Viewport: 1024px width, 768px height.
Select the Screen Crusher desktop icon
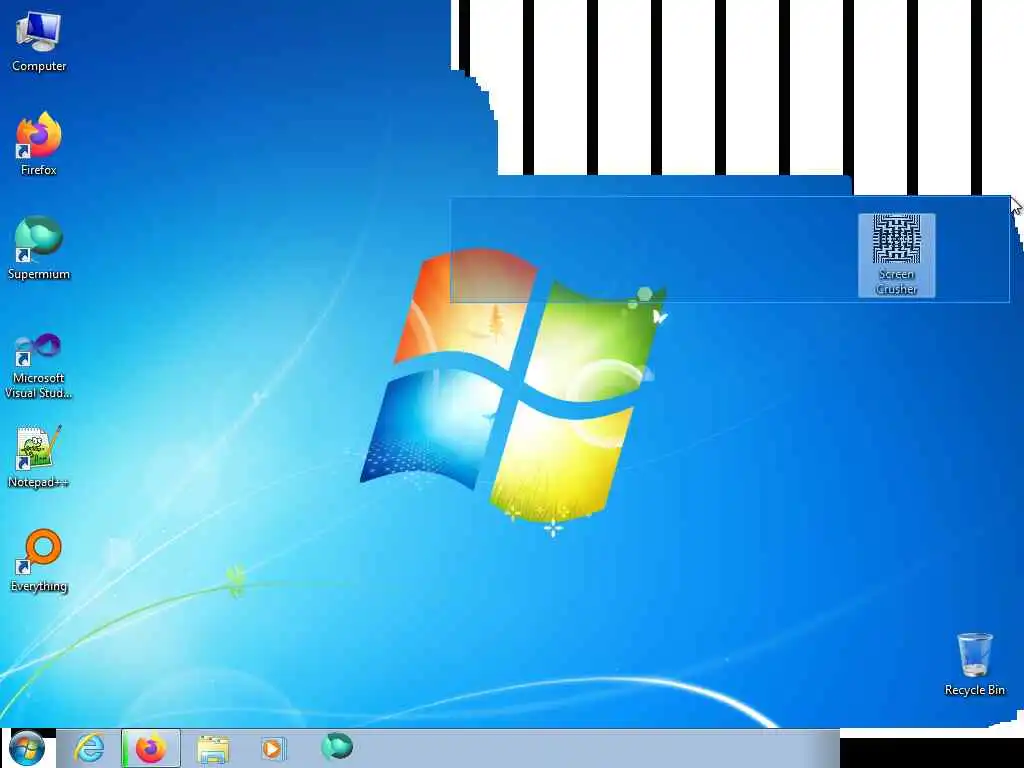(x=897, y=255)
